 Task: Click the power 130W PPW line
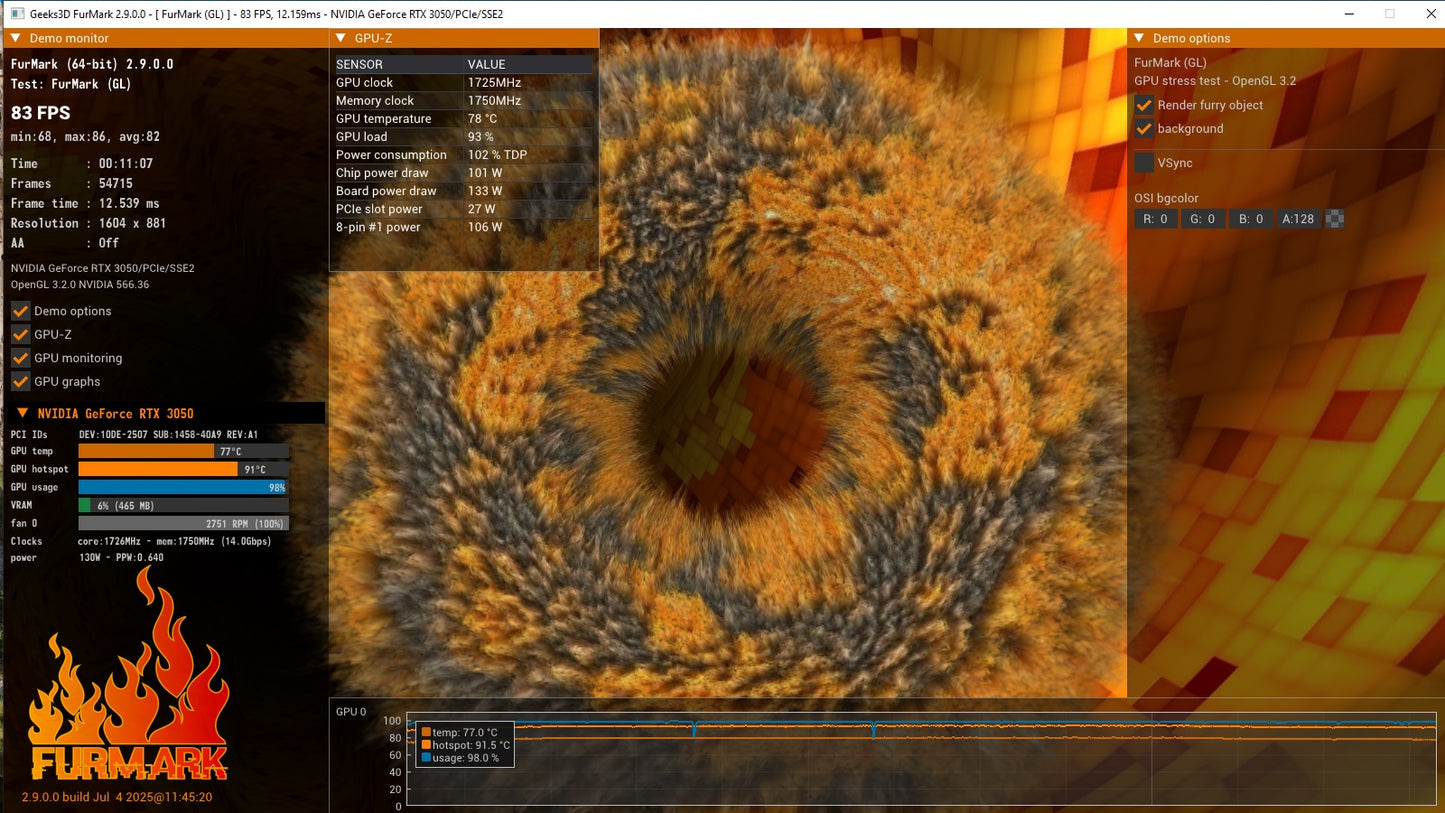click(x=87, y=558)
